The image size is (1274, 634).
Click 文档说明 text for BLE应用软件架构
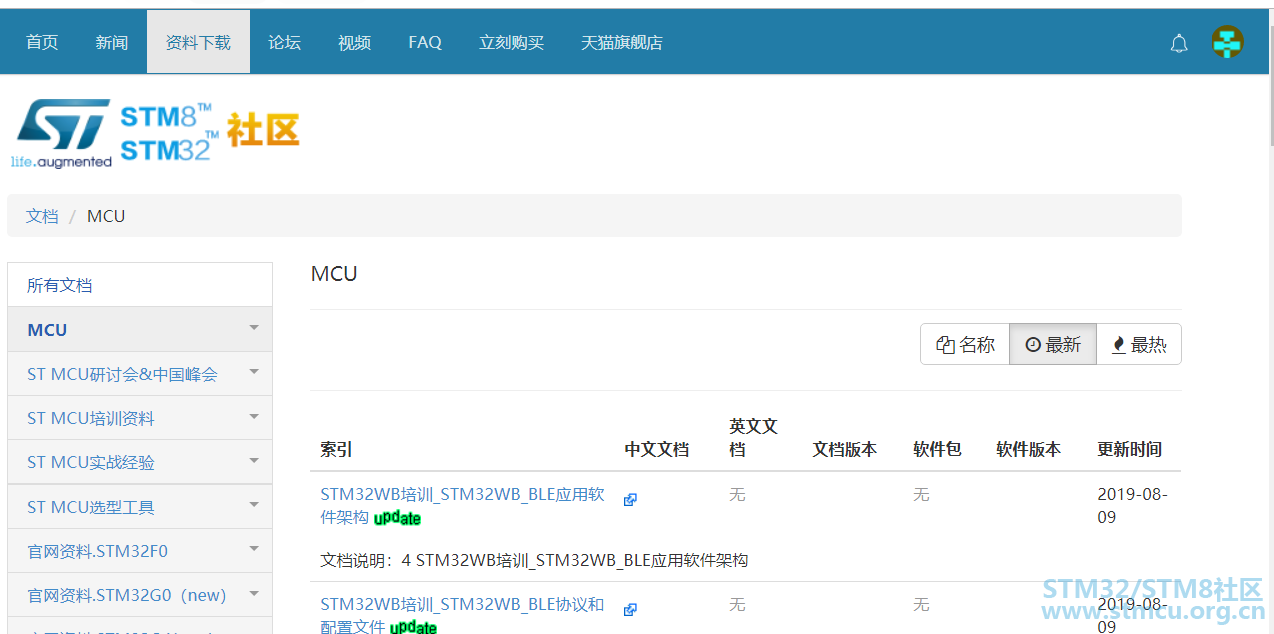(534, 560)
